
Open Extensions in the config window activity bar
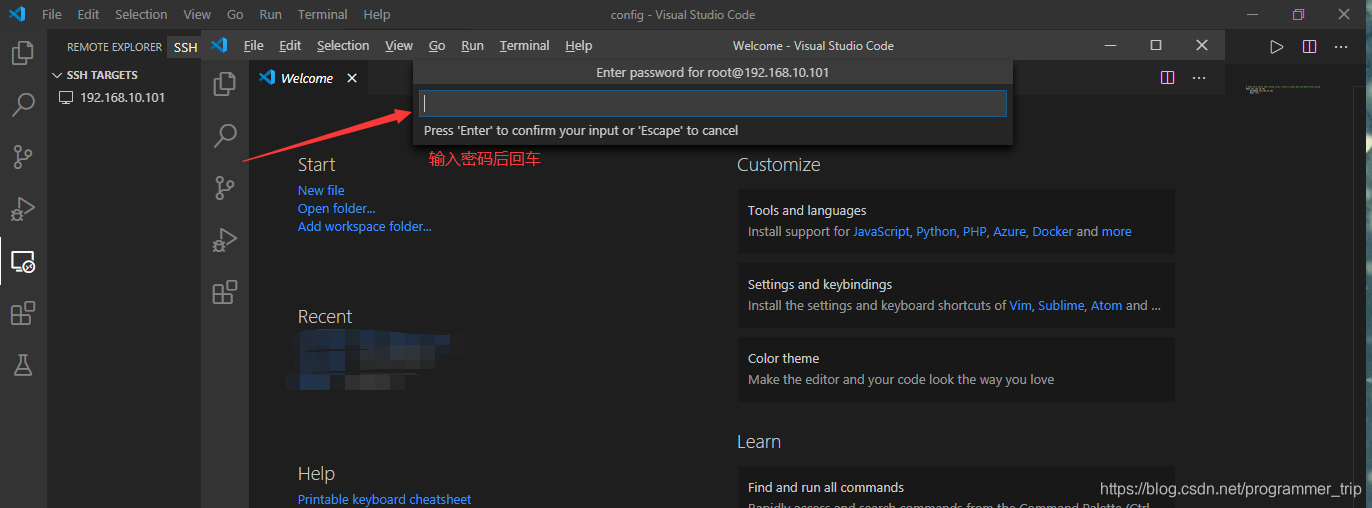[x=23, y=313]
